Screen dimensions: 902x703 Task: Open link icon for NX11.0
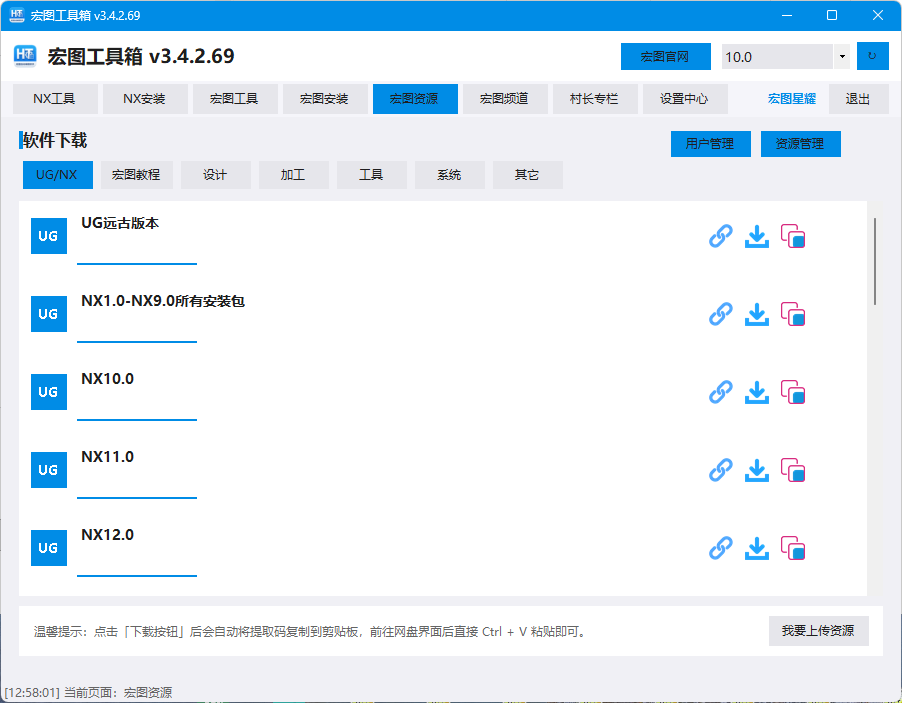click(720, 470)
